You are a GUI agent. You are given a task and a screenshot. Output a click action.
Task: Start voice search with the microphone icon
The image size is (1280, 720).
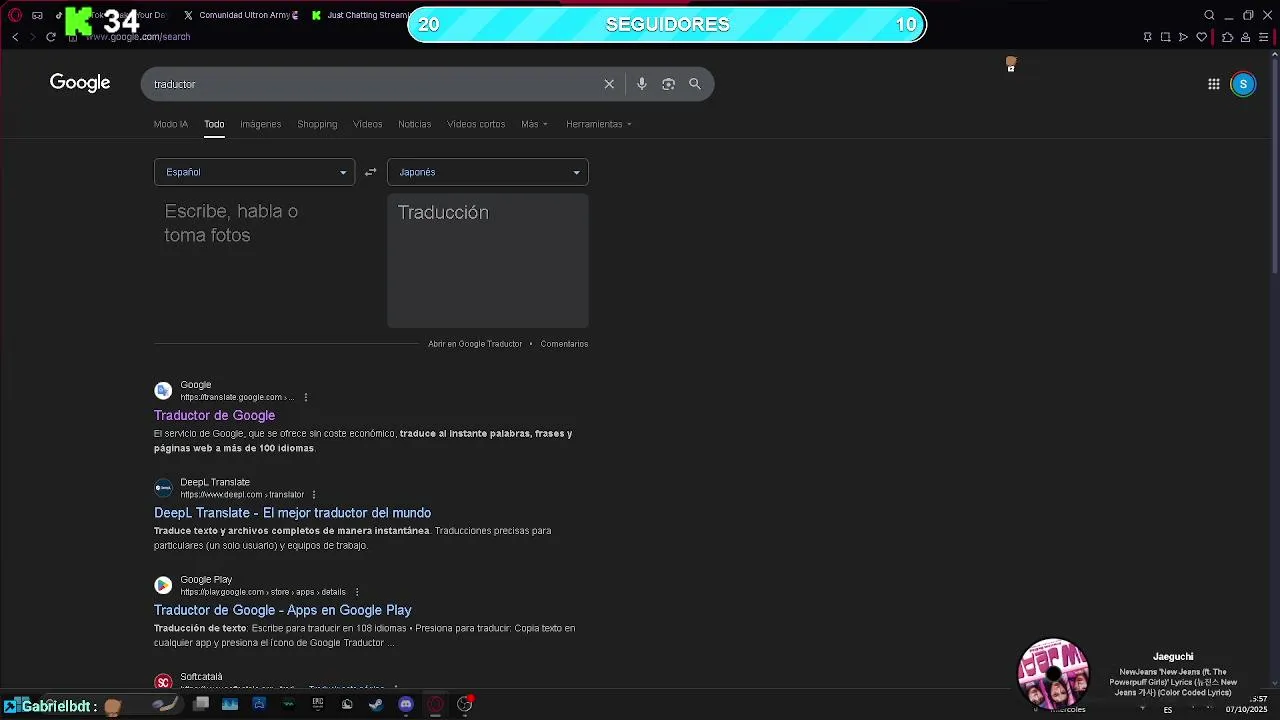click(x=642, y=84)
